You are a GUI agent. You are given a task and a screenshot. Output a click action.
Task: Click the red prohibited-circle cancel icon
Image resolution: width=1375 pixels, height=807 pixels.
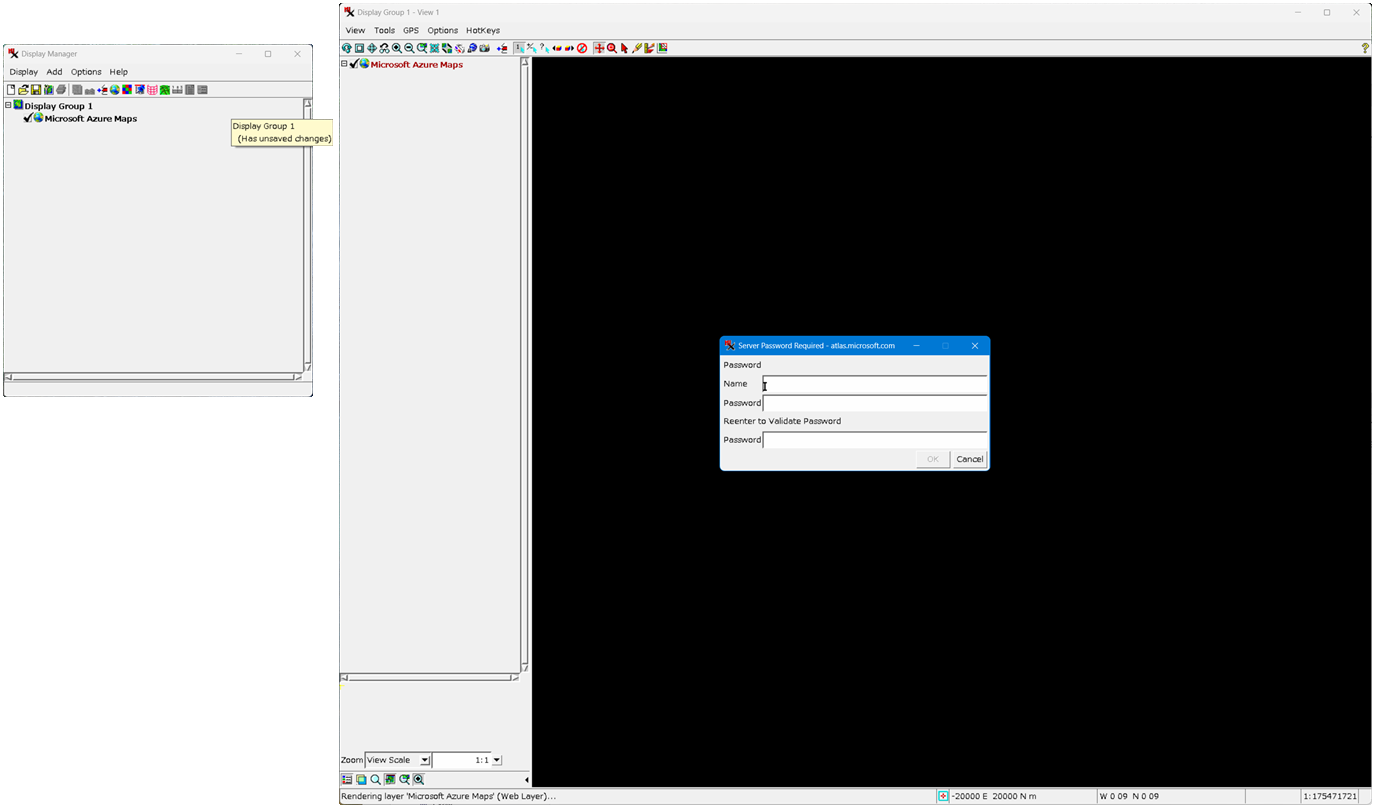582,48
